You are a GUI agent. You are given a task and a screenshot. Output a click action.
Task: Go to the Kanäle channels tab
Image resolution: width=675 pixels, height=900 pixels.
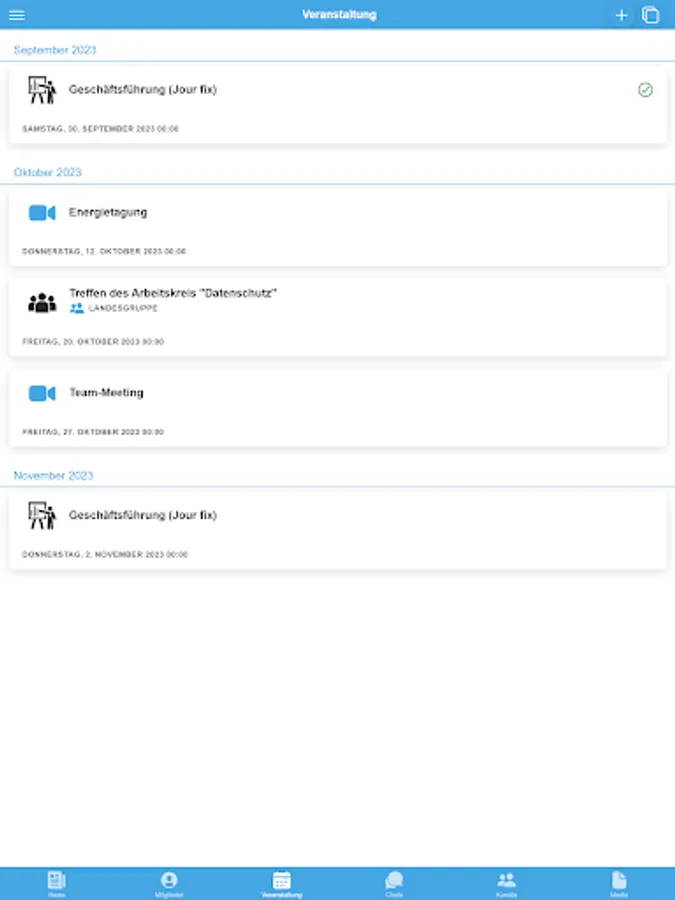506,884
